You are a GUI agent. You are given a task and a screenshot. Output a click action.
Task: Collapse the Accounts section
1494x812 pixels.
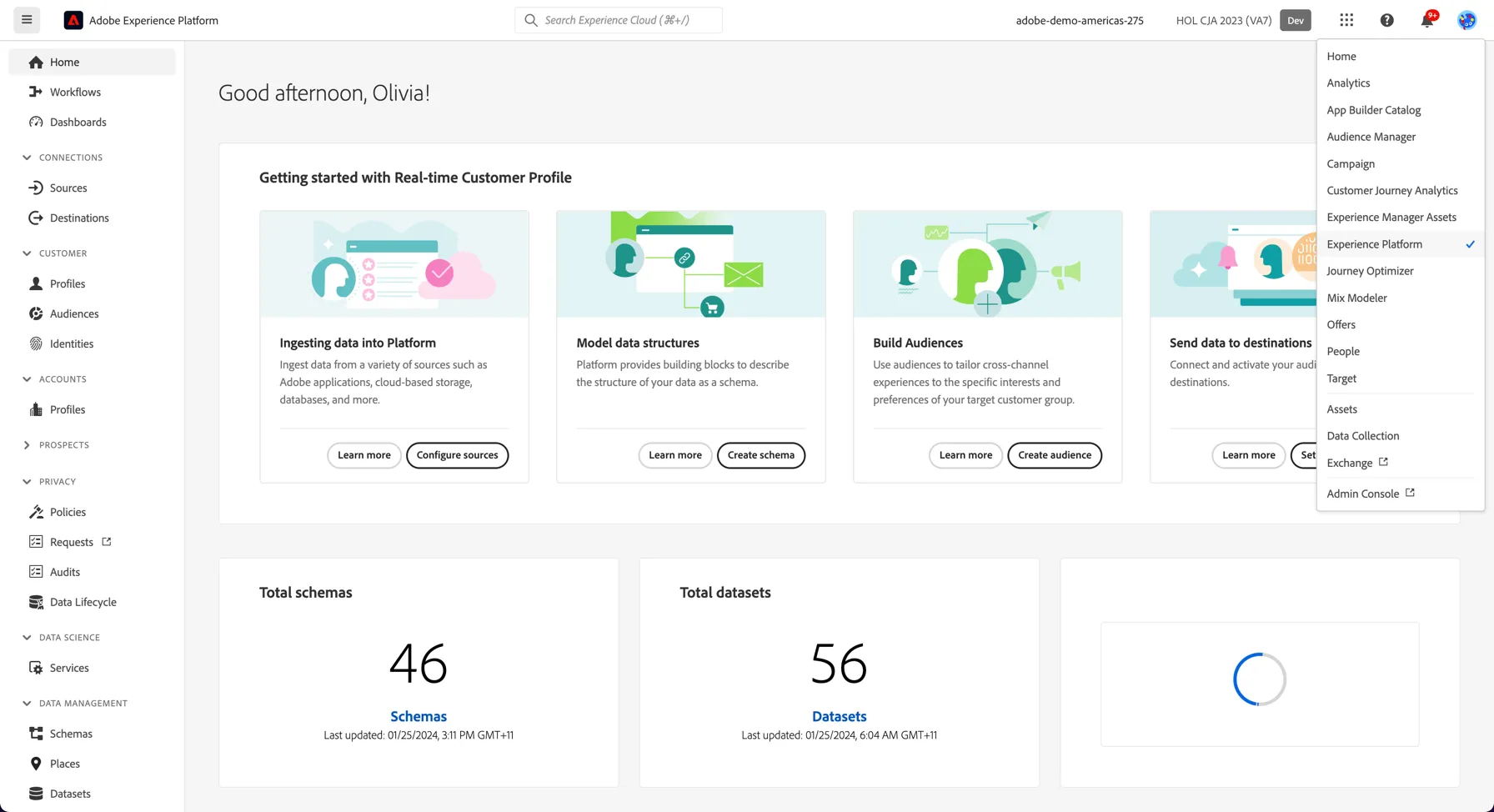27,379
